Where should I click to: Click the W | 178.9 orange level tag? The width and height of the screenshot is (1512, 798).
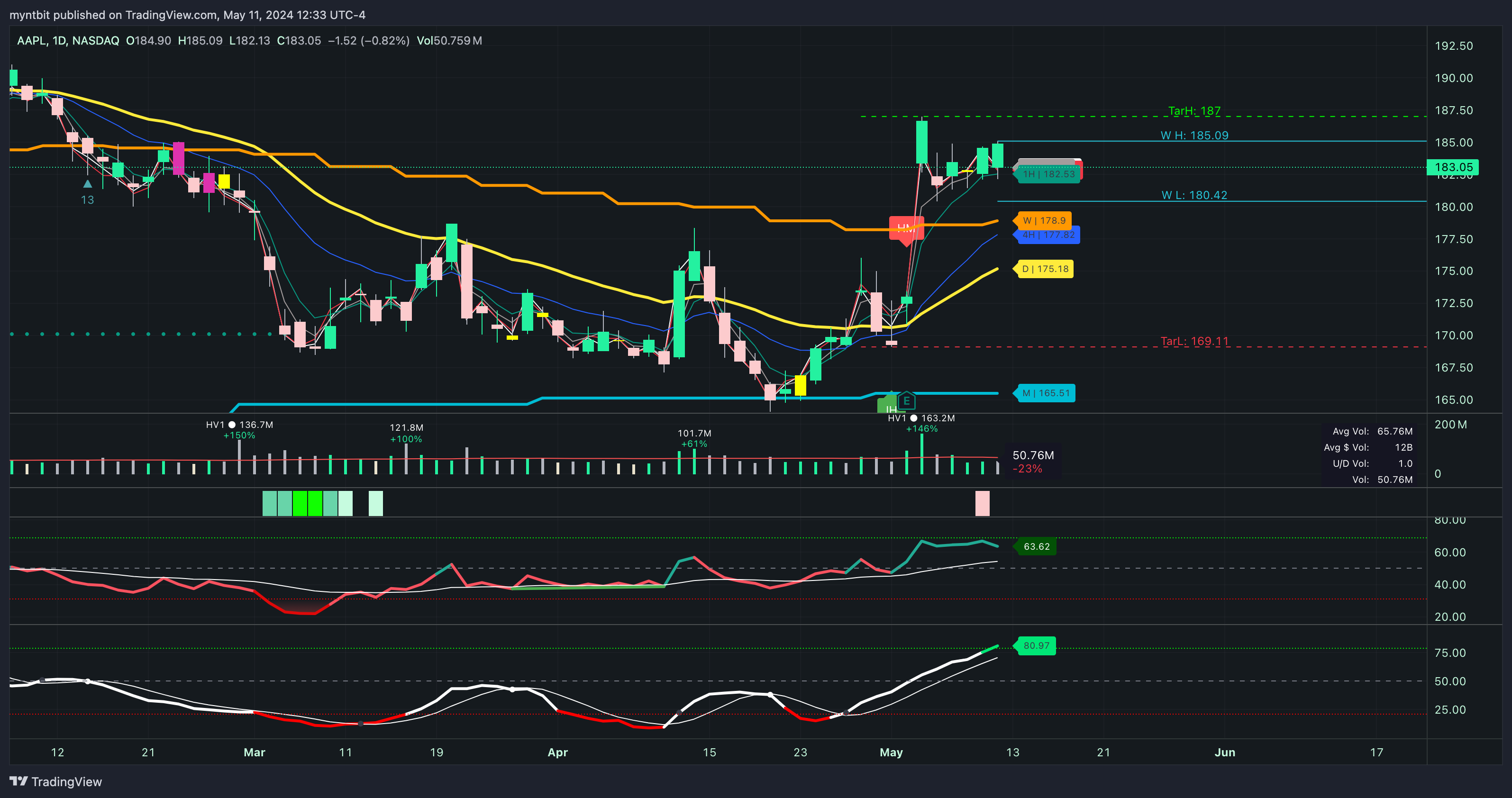click(1043, 221)
